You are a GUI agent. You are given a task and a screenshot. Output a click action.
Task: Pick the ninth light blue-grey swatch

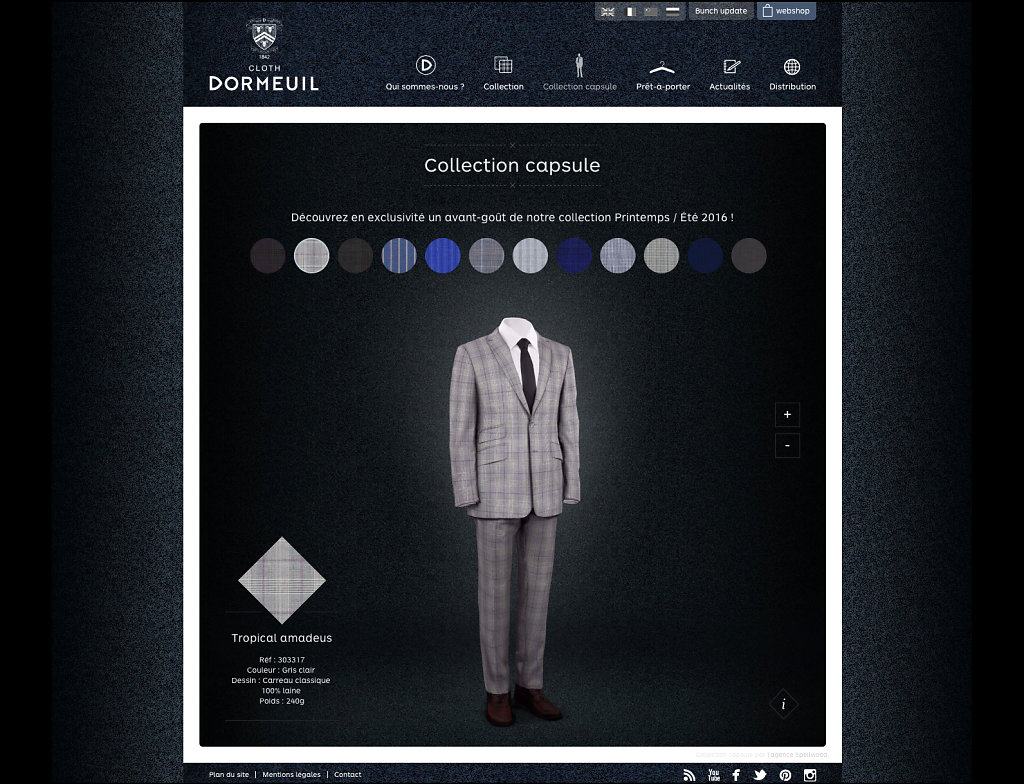pos(618,255)
